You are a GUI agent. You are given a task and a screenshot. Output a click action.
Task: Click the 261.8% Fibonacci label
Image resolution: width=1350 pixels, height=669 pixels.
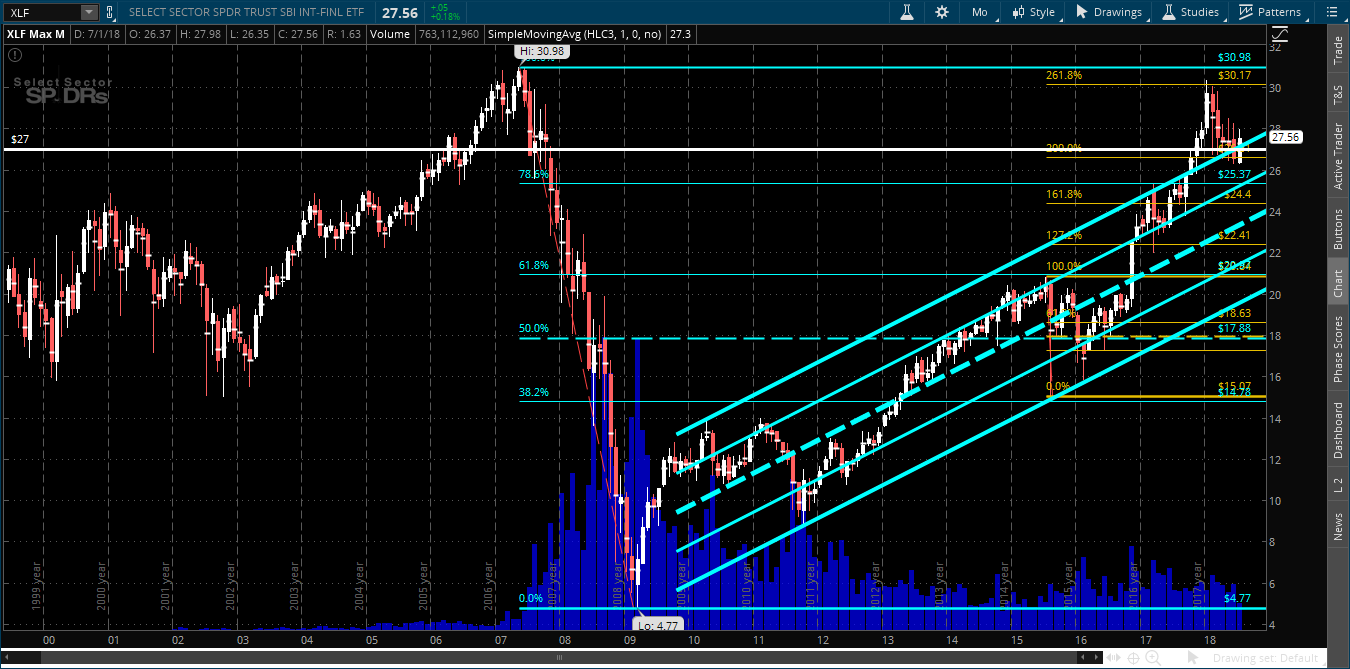[1064, 75]
